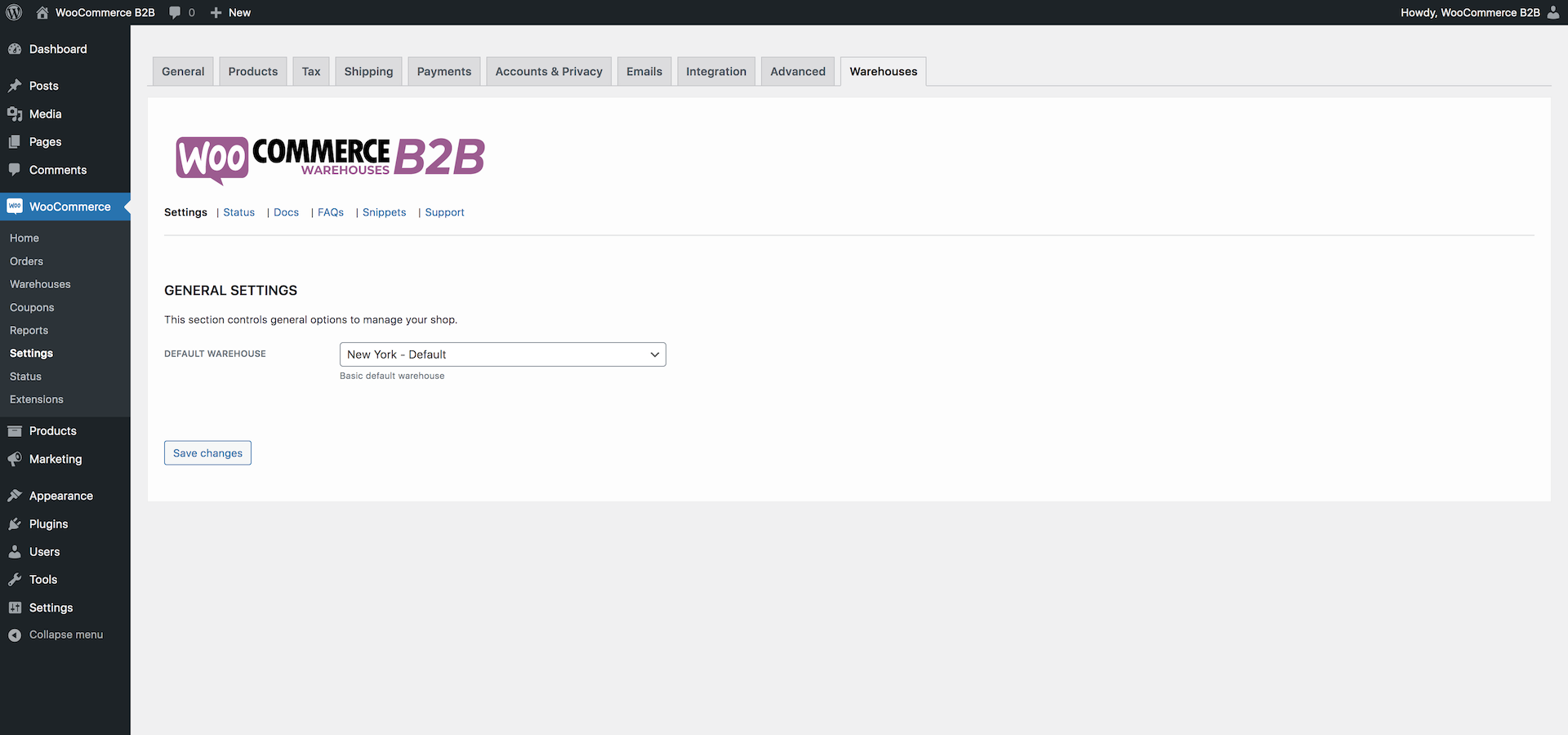This screenshot has width=1568, height=735.
Task: Open Tools via the wrench icon
Action: [x=15, y=579]
